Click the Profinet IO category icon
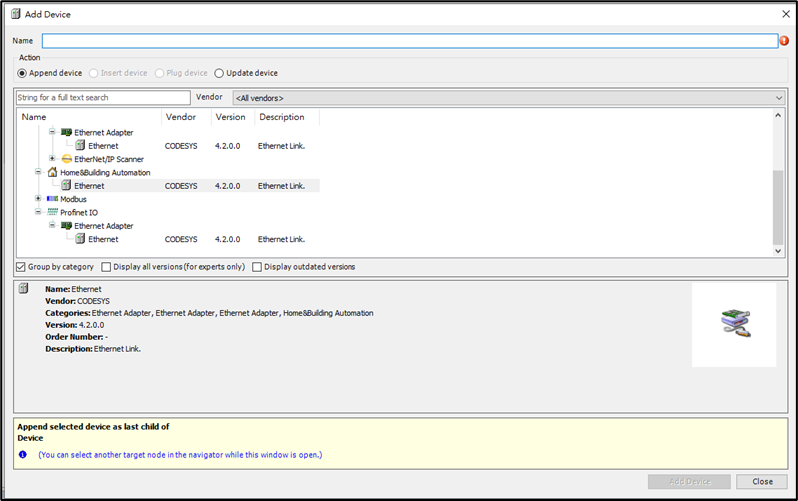Viewport: 798px width, 501px height. pos(52,212)
